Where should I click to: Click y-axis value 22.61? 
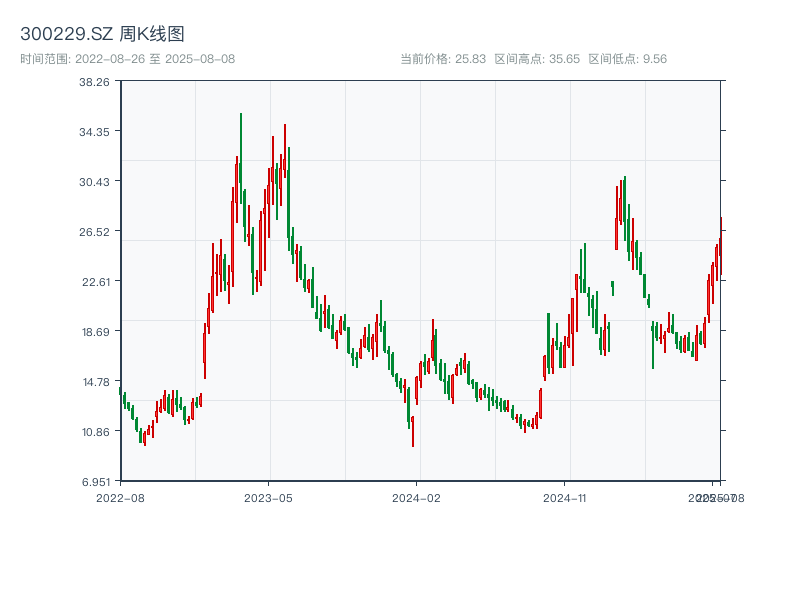[95, 282]
